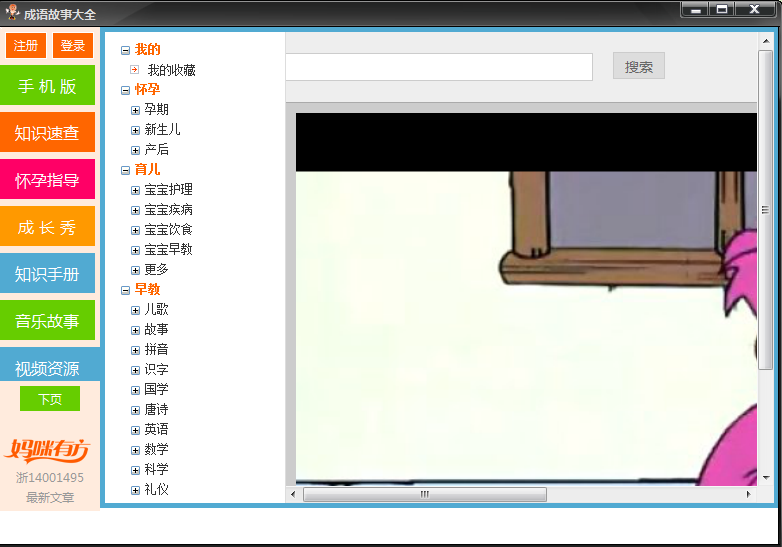
Task: Click the horizontal scrollbar right arrow
Action: [749, 495]
